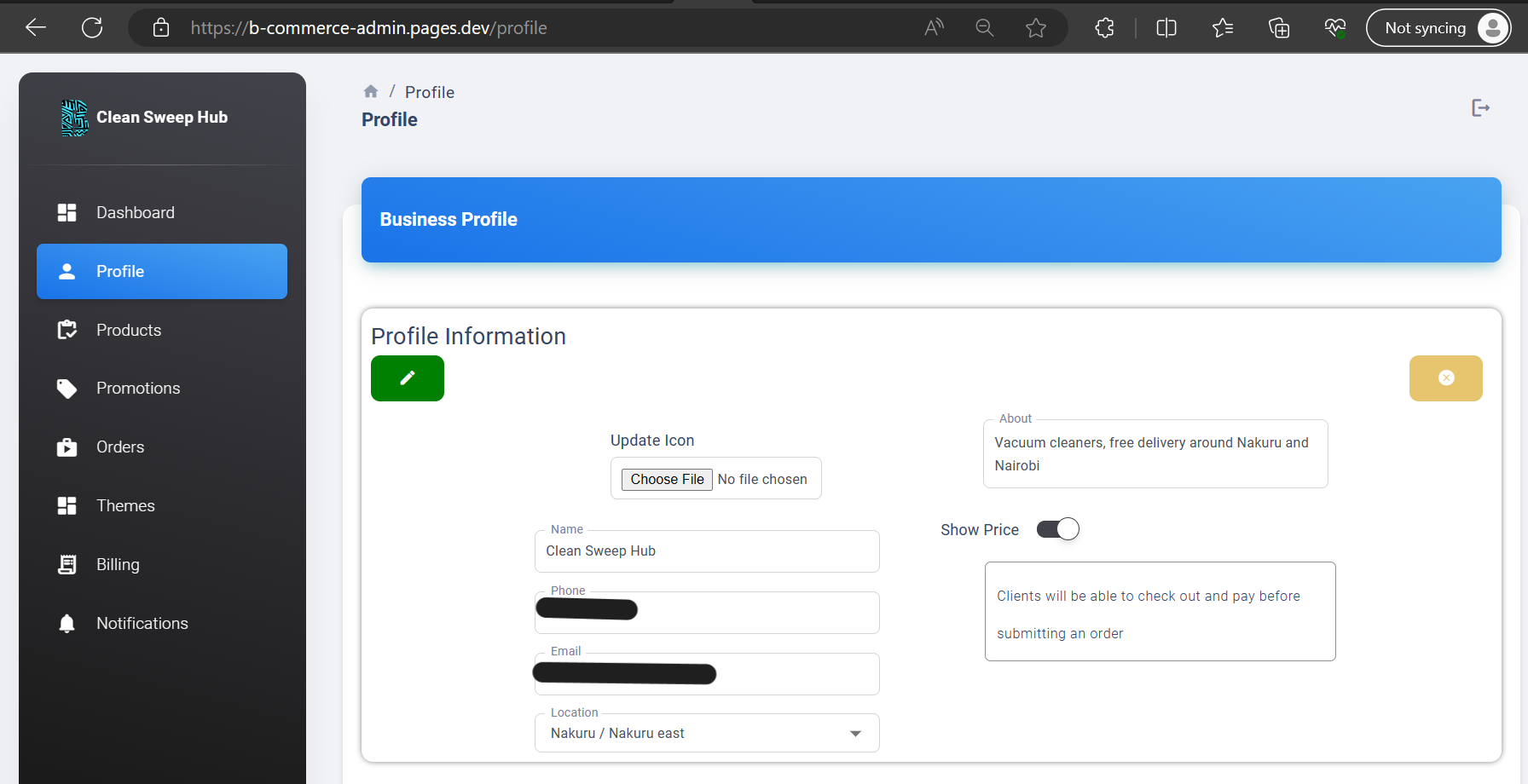Add this page to browser favorites

pyautogui.click(x=1036, y=28)
